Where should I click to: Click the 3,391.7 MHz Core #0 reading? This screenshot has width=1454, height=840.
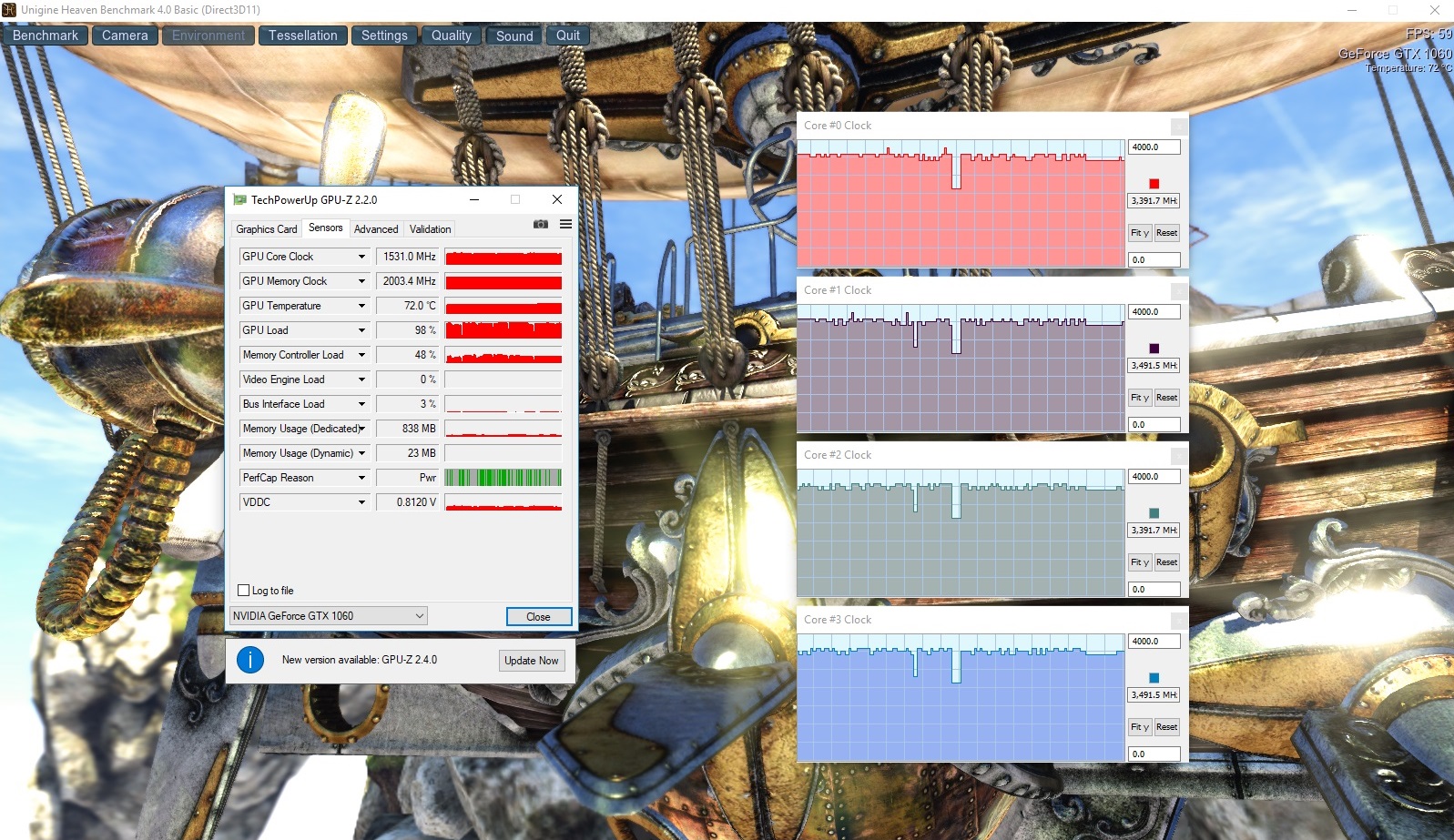1154,201
